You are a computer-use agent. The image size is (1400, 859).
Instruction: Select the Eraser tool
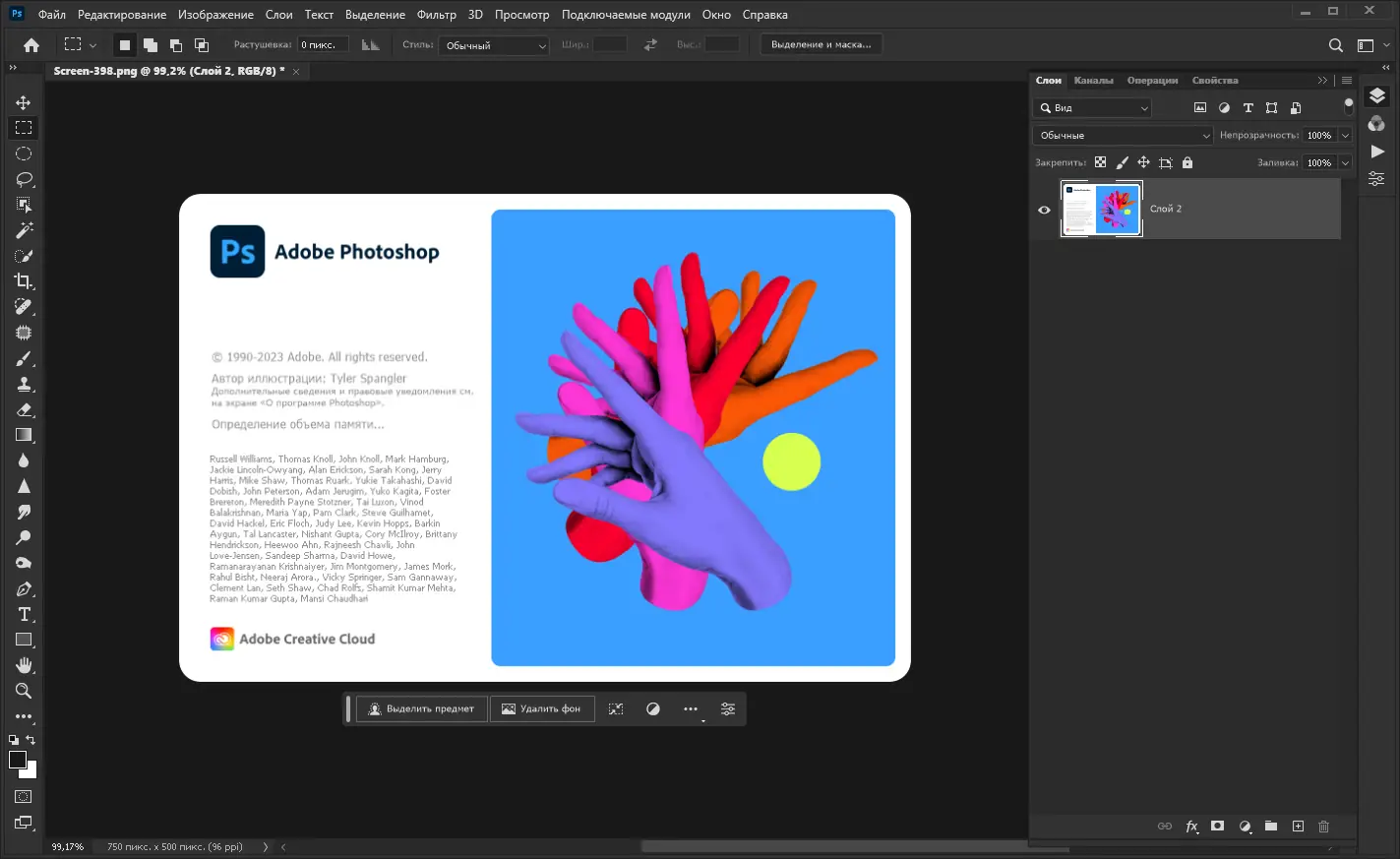tap(24, 409)
